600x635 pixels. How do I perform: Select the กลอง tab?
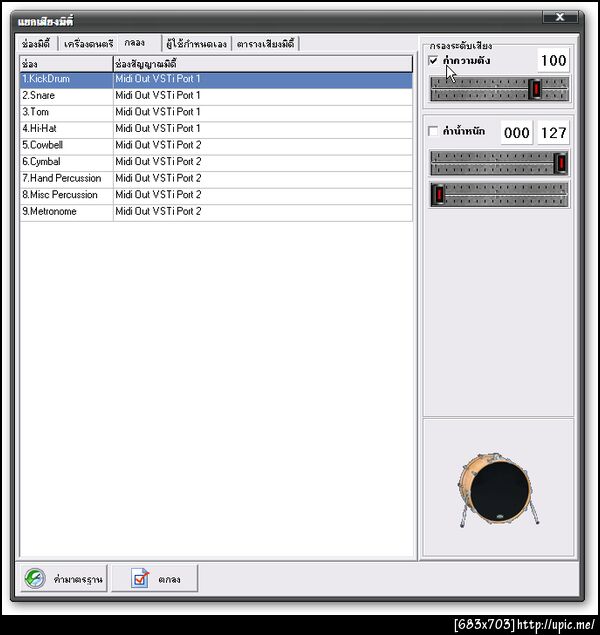click(x=139, y=43)
